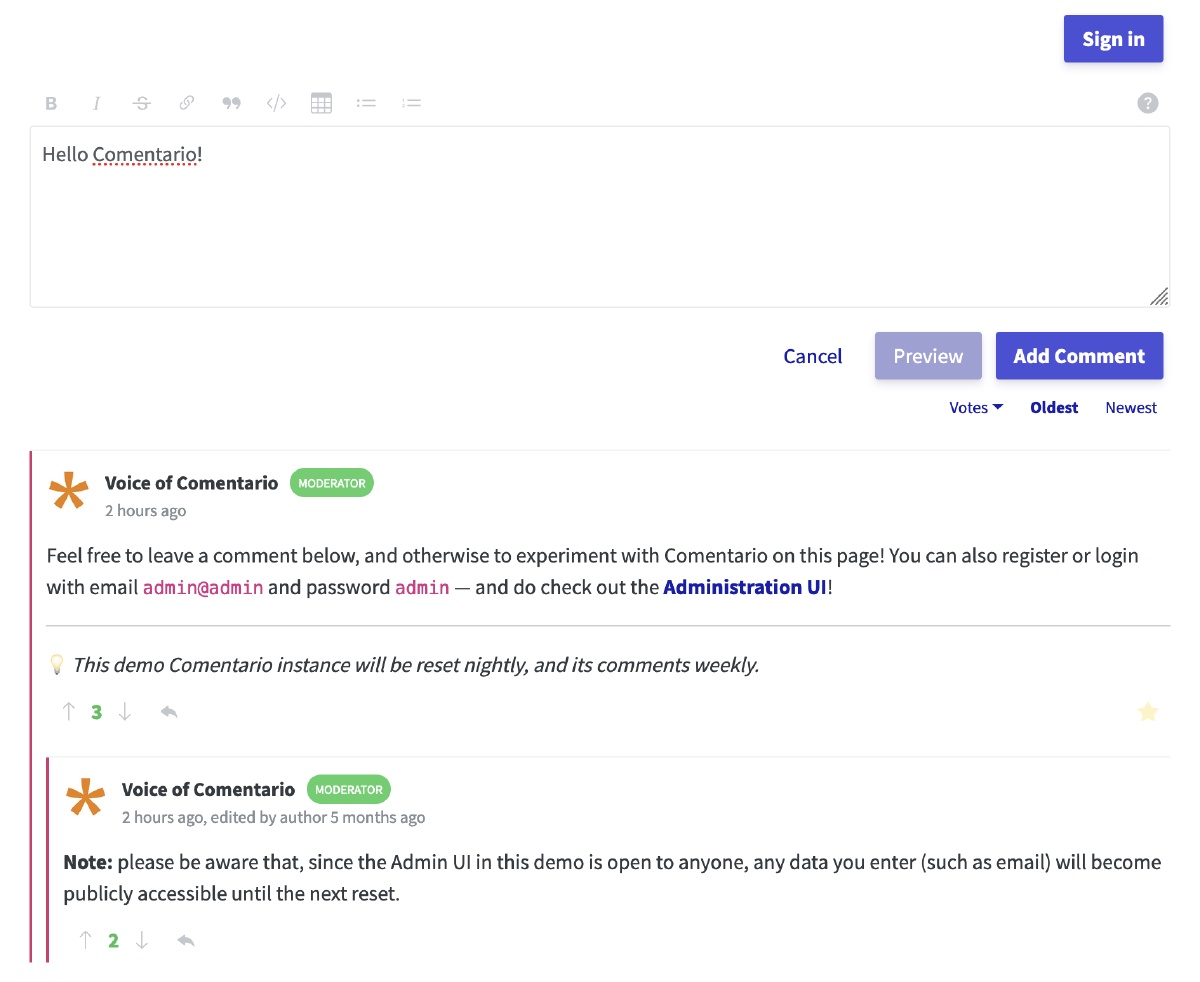Sort comments by Newest
The width and height of the screenshot is (1200, 982).
(x=1131, y=408)
